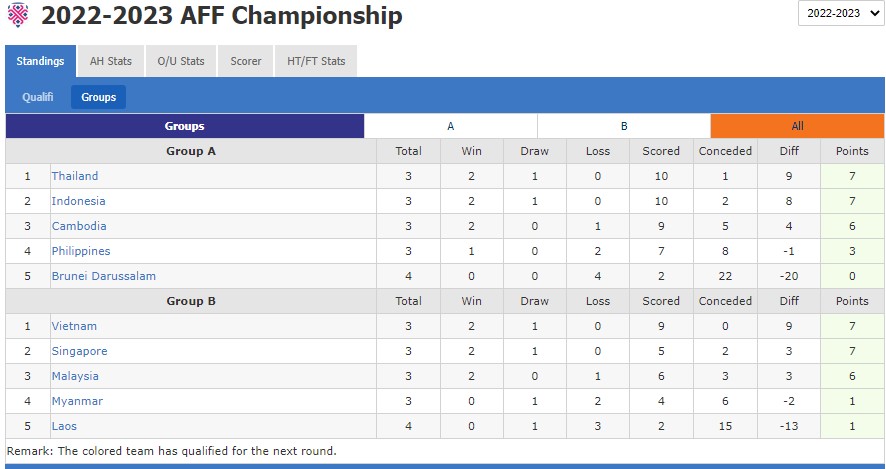Open the Singapore team link
Screen dimensions: 886x469
click(79, 351)
